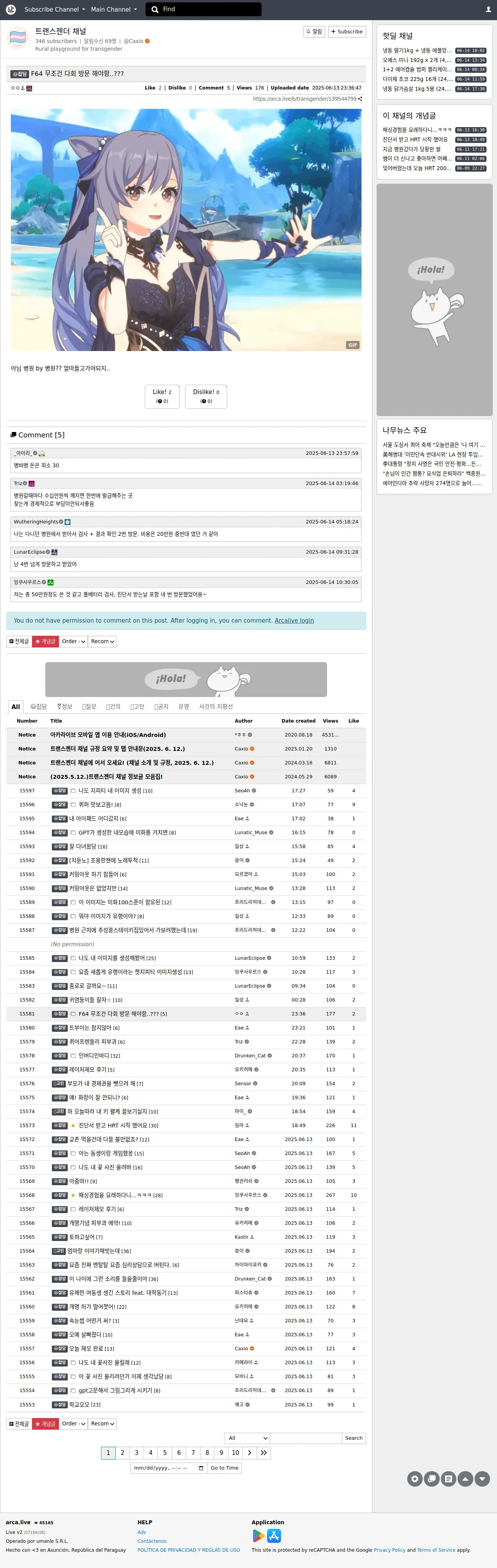
Task: Click the floating article list button
Action: point(448,1478)
